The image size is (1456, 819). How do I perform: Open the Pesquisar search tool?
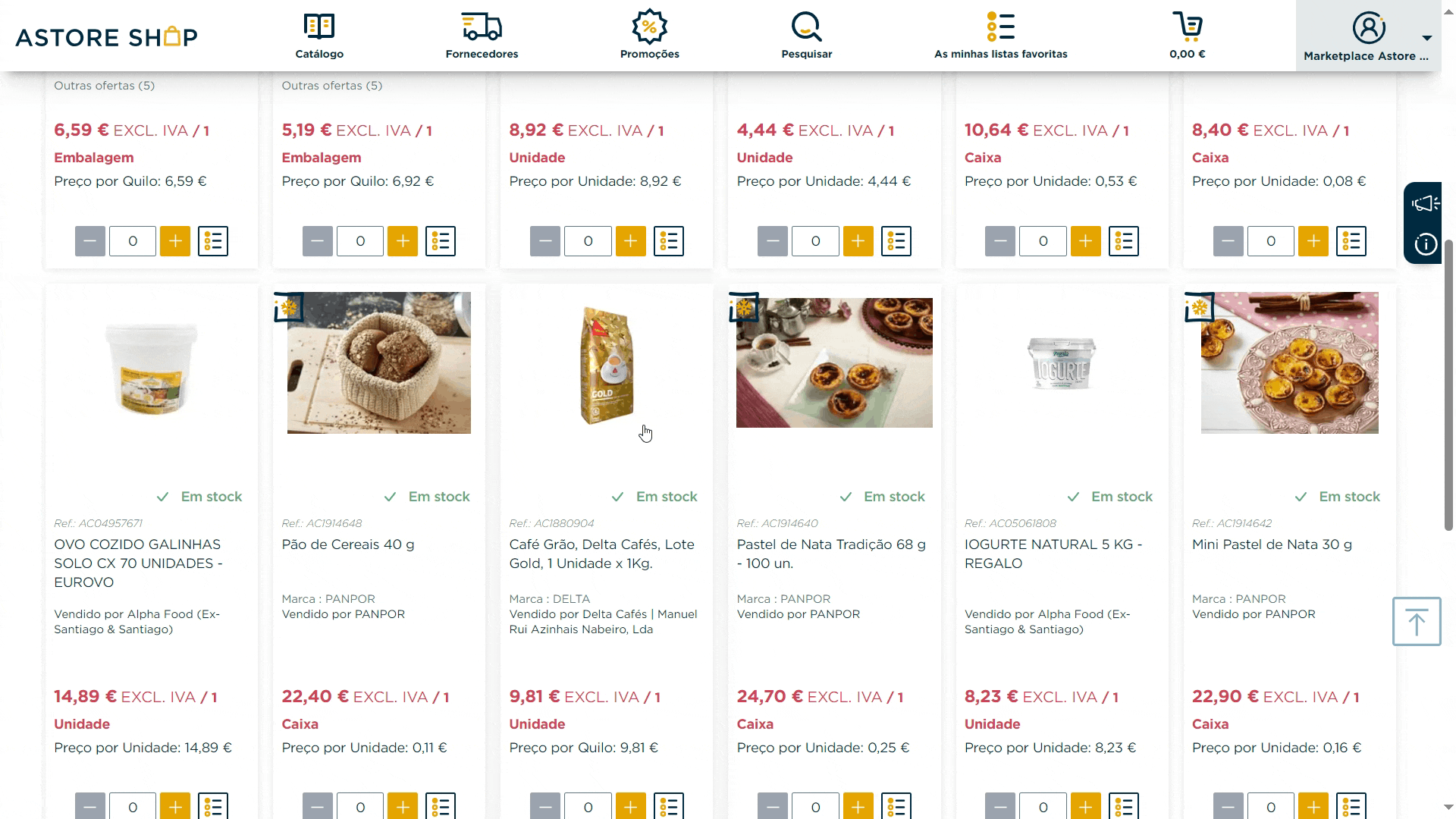click(806, 36)
